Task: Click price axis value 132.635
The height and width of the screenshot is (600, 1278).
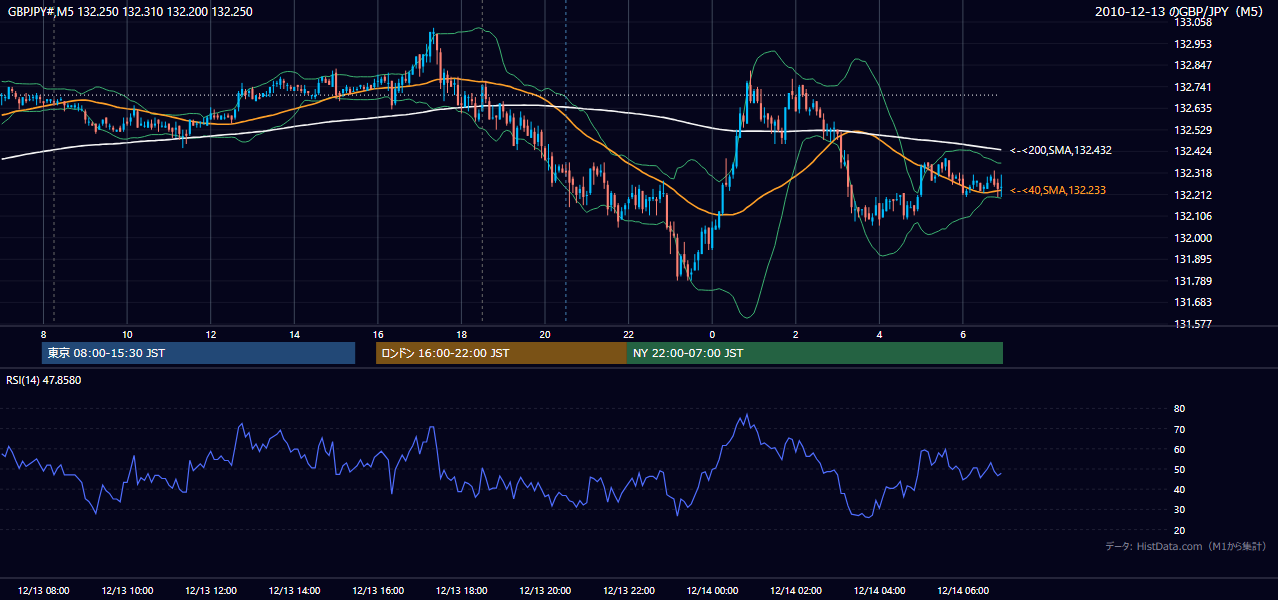Action: coord(1193,108)
